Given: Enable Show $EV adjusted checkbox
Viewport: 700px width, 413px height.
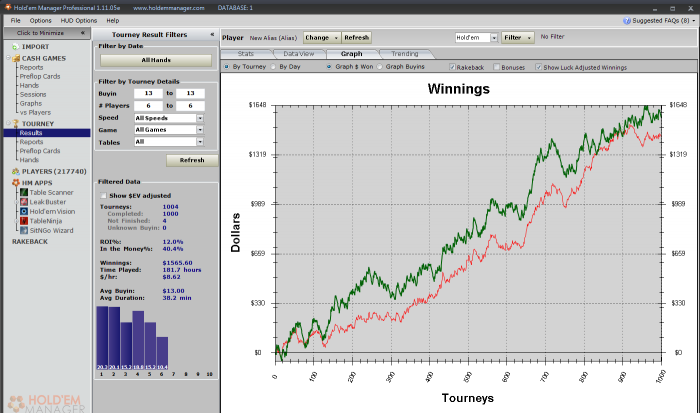Looking at the screenshot, I should click(x=104, y=196).
